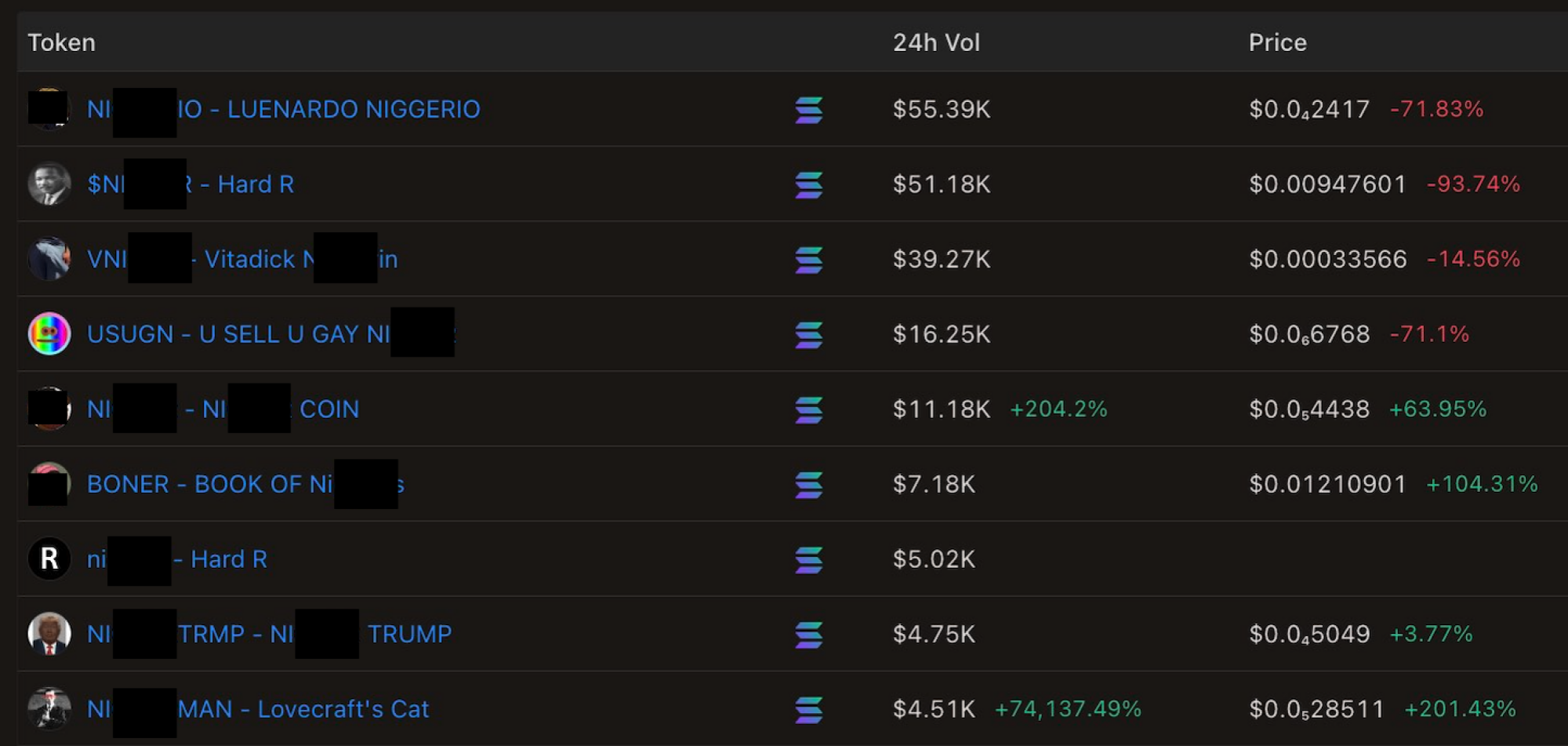Click the Solana chain icon in the $55.39K volume row
1568x746 pixels.
point(808,110)
